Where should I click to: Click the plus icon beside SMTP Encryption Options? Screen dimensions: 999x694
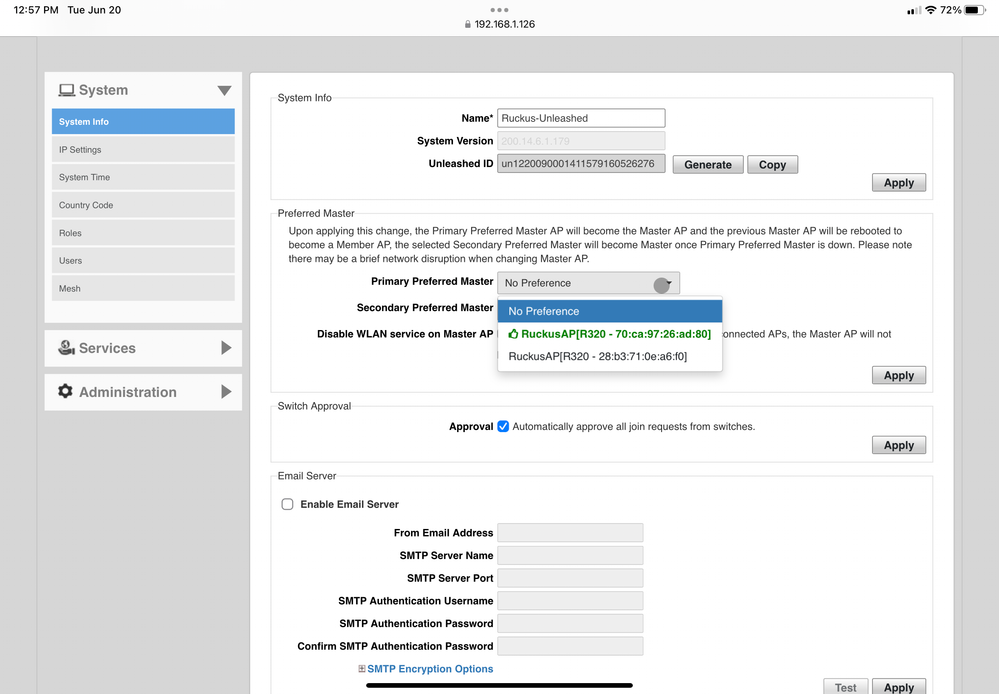pos(362,669)
